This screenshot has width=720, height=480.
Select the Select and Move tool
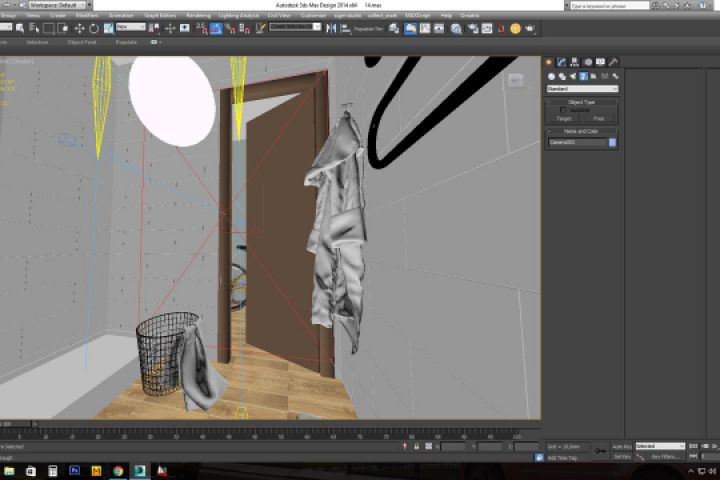pyautogui.click(x=79, y=28)
